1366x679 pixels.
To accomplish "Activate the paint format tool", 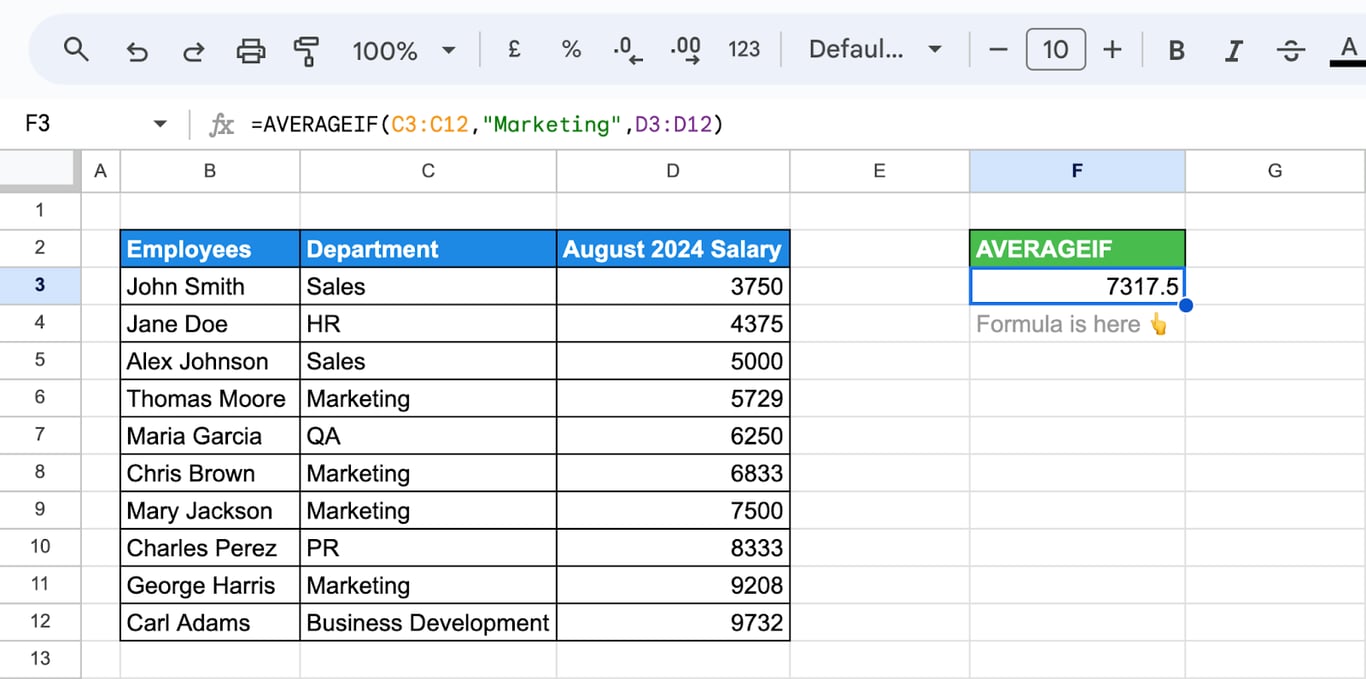I will 307,50.
